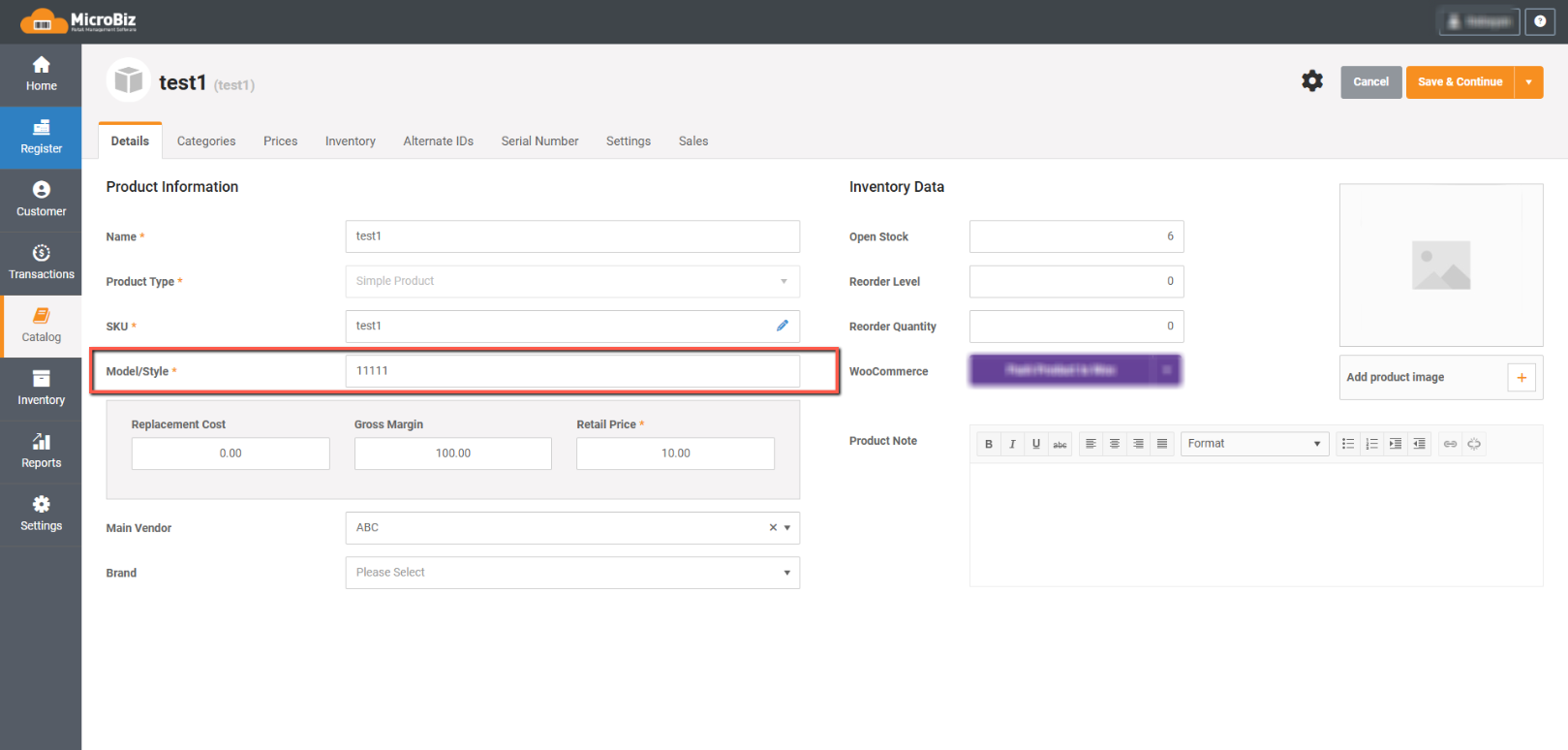Expand the WooCommerce purple button menu
The height and width of the screenshot is (750, 1568).
point(1167,370)
